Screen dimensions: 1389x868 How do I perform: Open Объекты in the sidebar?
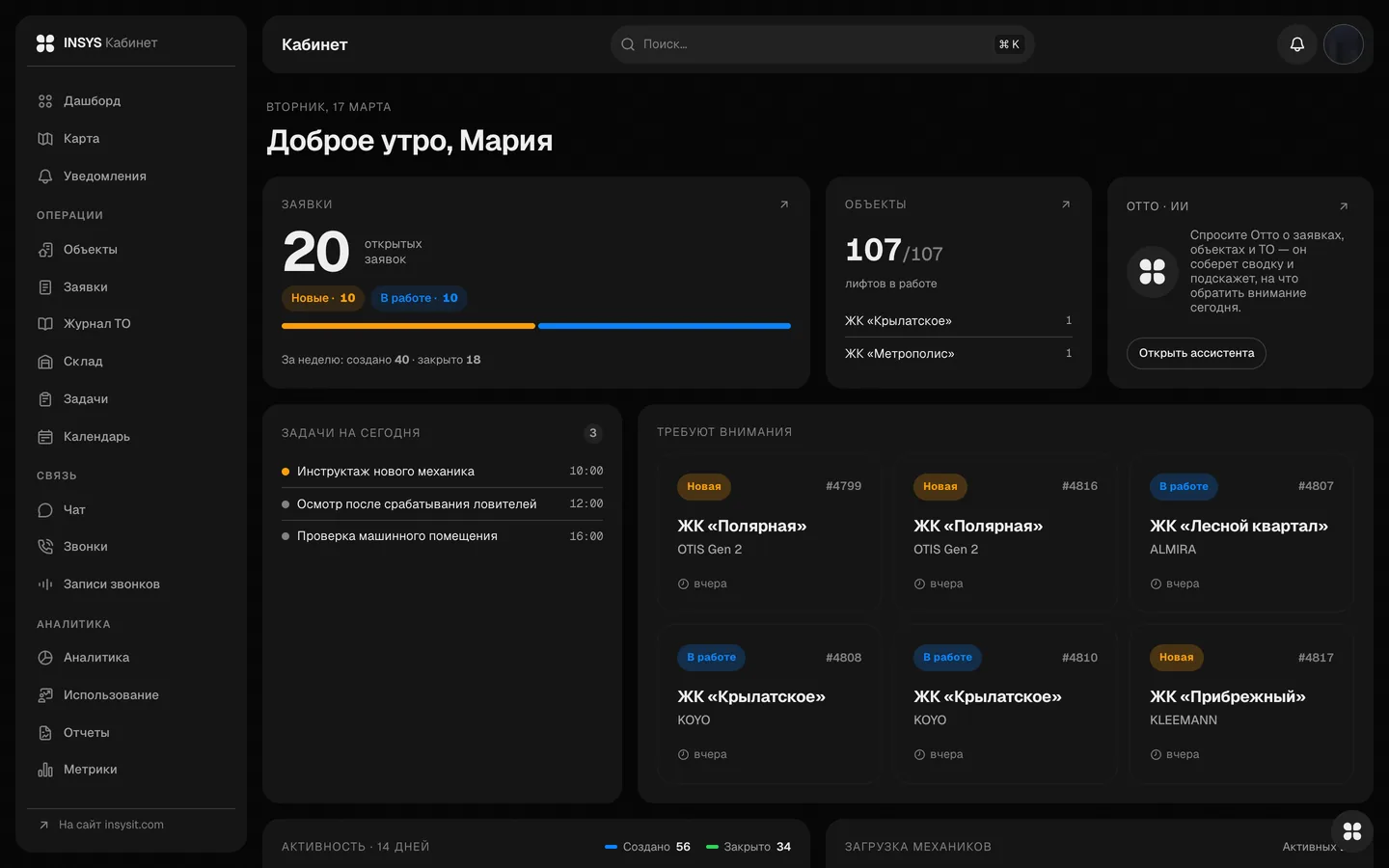(131, 250)
